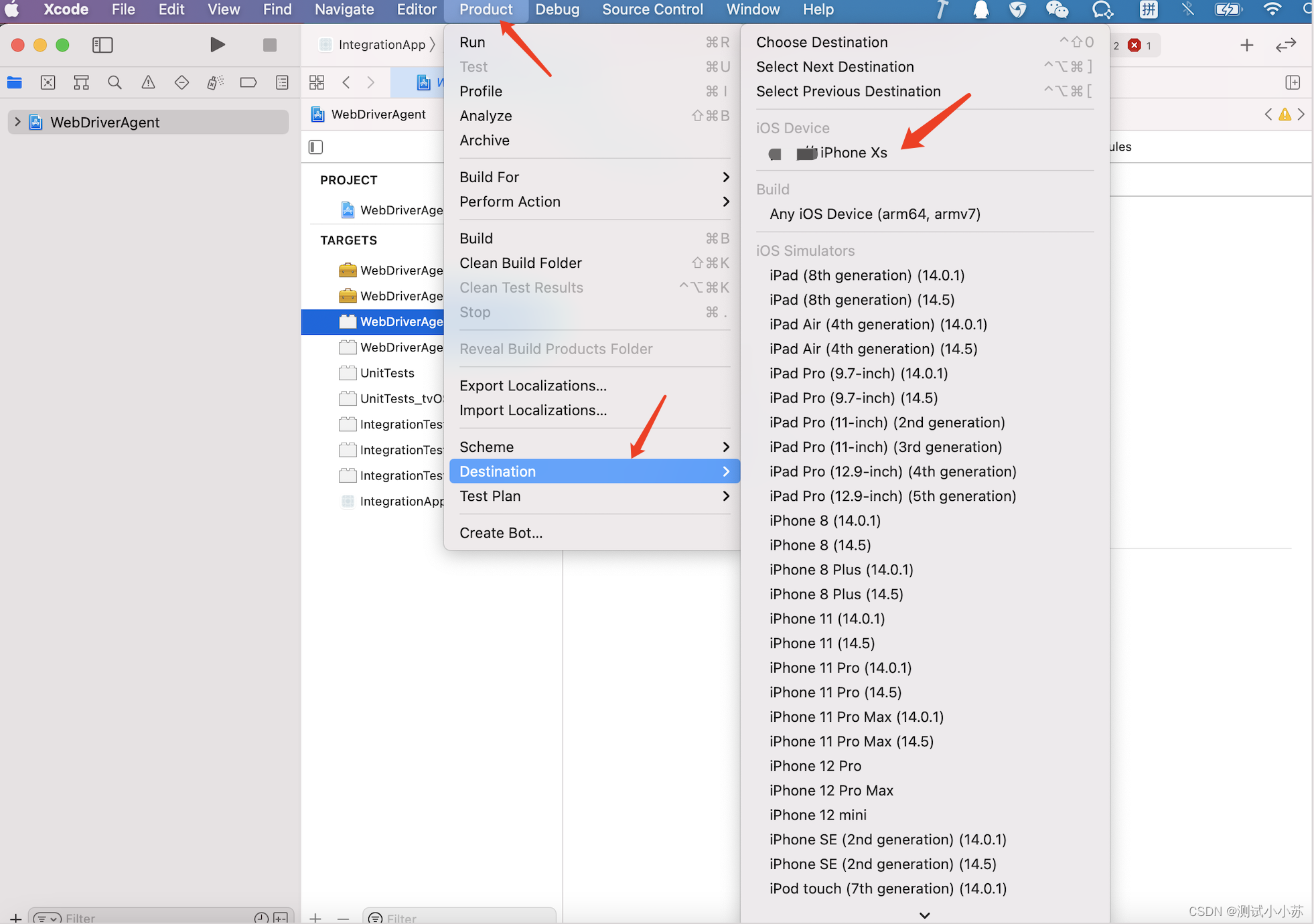
Task: Select iPhone 12 Pro Max simulator
Action: point(831,790)
